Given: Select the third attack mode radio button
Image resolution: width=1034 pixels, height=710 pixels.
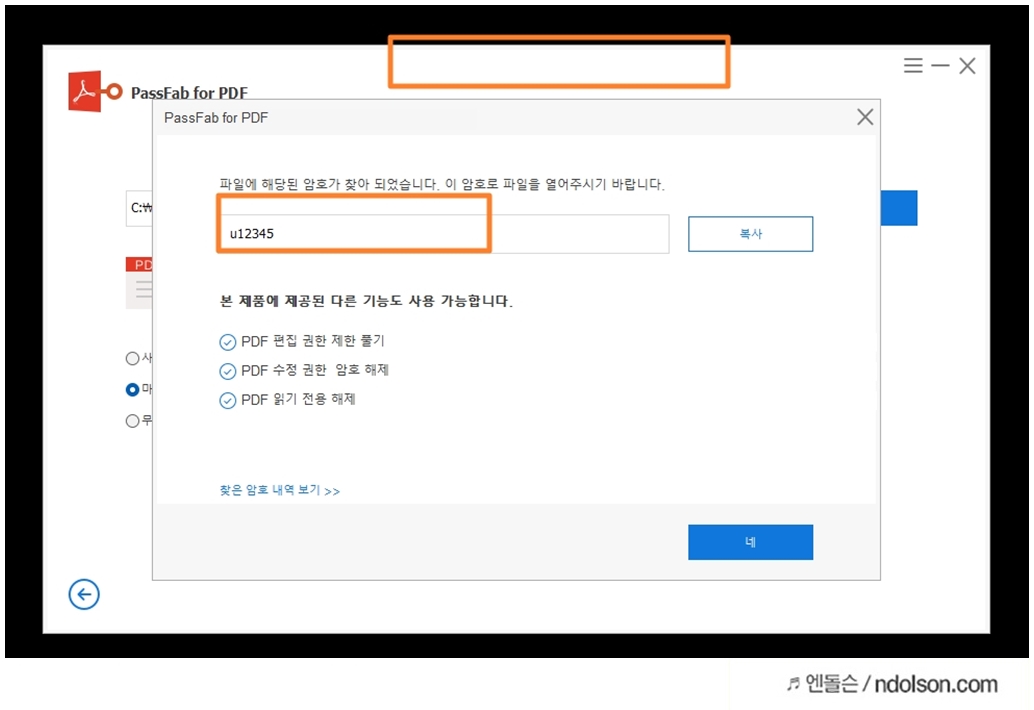Looking at the screenshot, I should coord(133,421).
